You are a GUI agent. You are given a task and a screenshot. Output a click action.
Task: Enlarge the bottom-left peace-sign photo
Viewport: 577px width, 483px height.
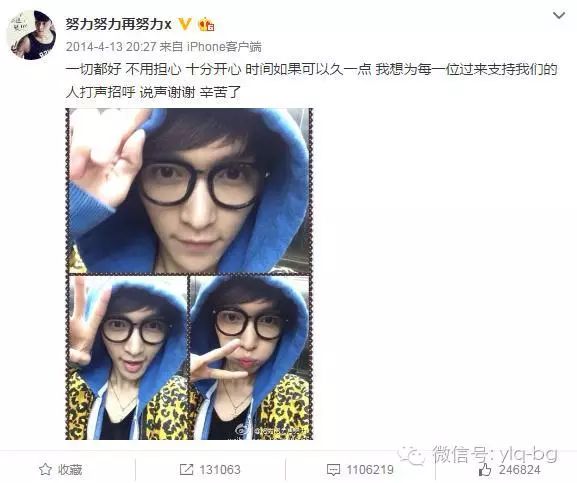[128, 357]
